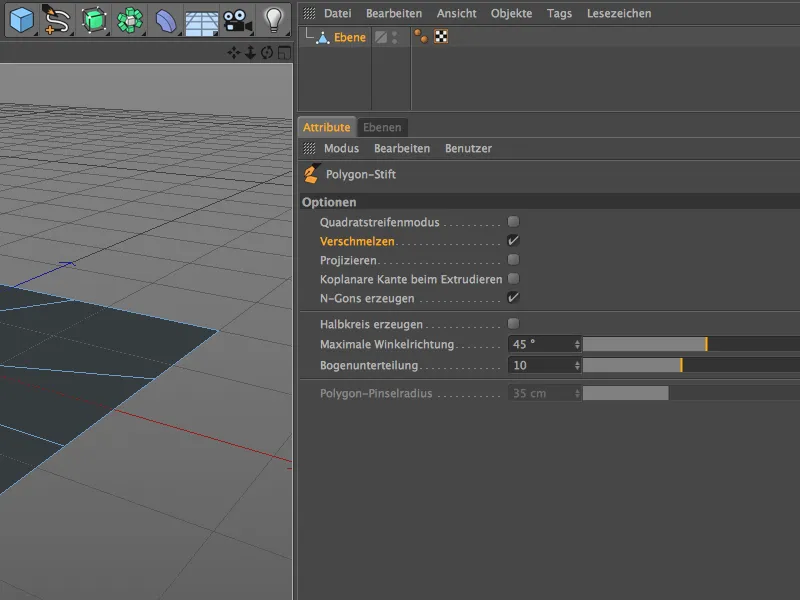The width and height of the screenshot is (800, 600).
Task: Open the Attribute Manager Bearbeiten menu
Action: (x=402, y=148)
